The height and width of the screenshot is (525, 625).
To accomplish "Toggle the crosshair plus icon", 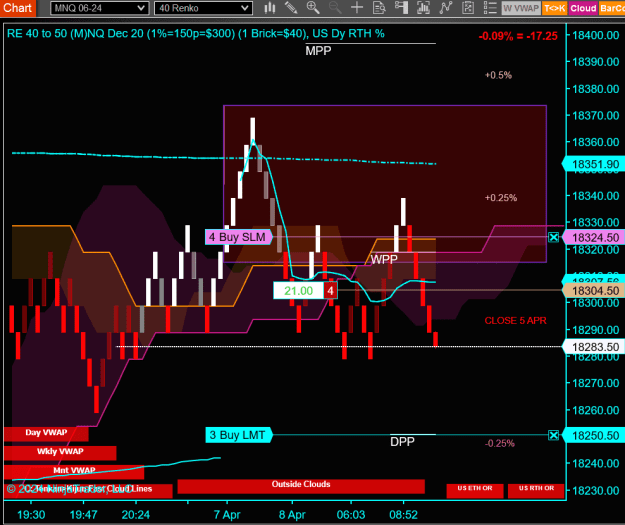I will [357, 8].
